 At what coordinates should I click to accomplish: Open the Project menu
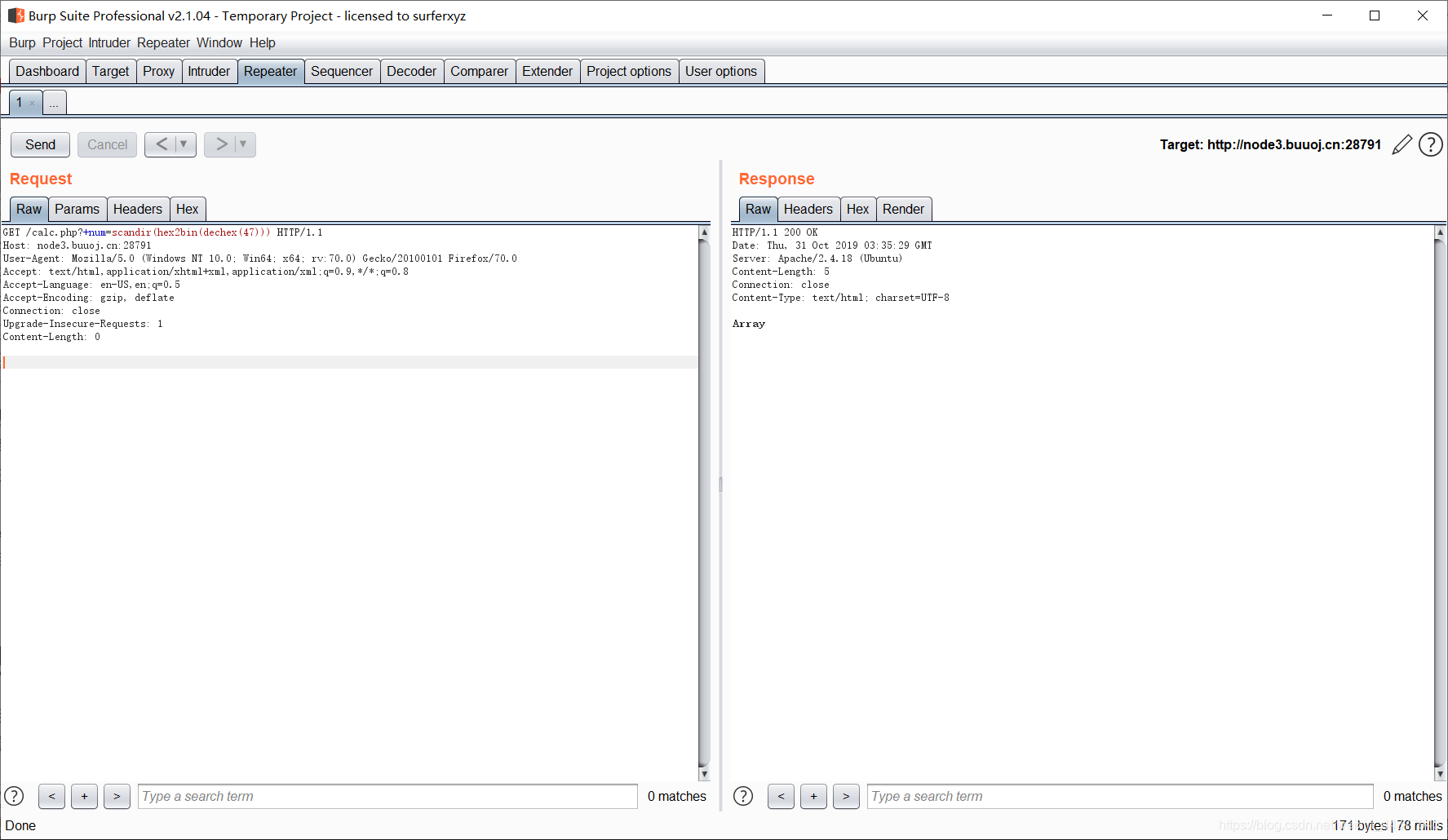tap(62, 42)
